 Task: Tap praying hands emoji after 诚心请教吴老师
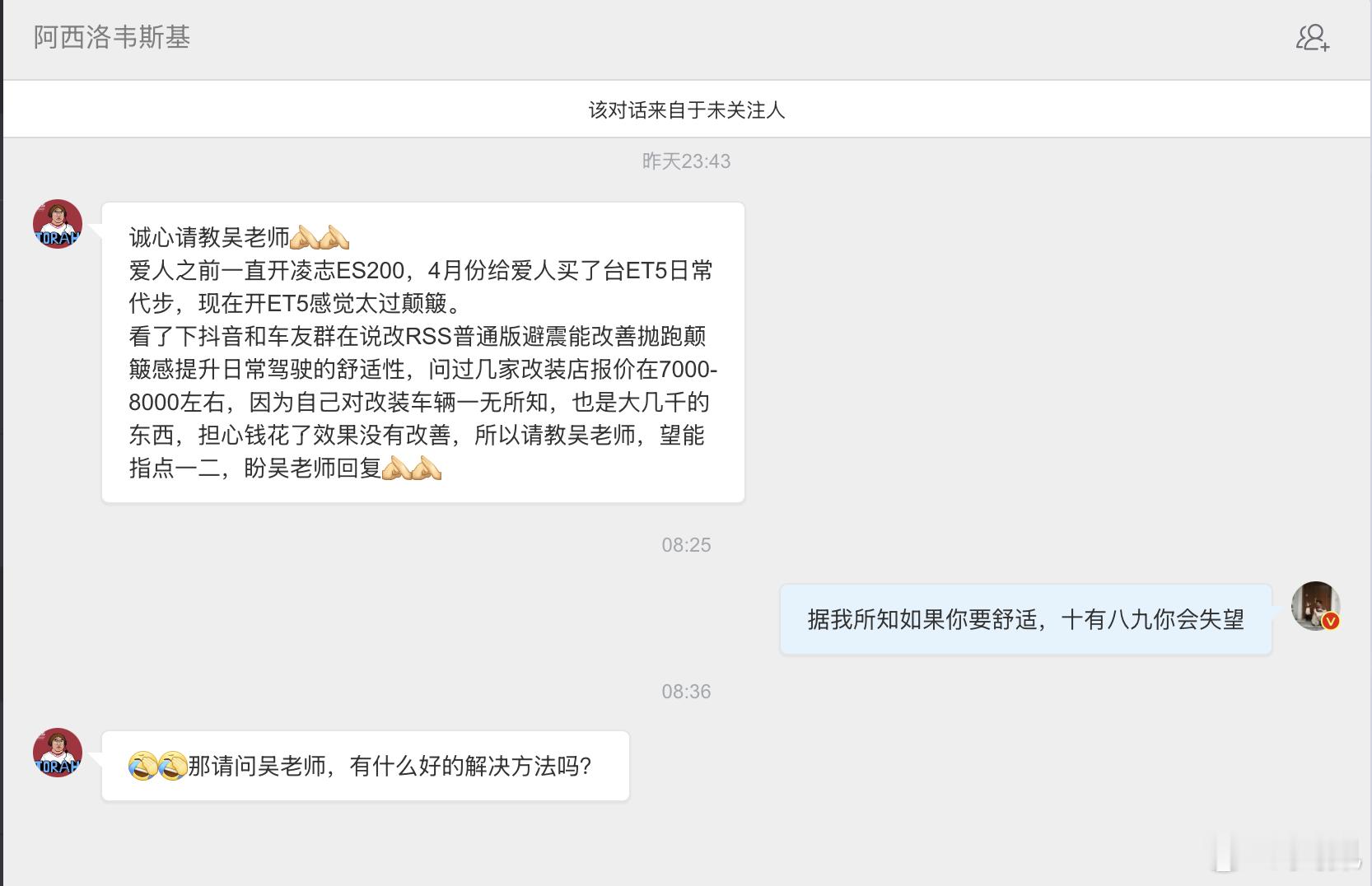(320, 237)
